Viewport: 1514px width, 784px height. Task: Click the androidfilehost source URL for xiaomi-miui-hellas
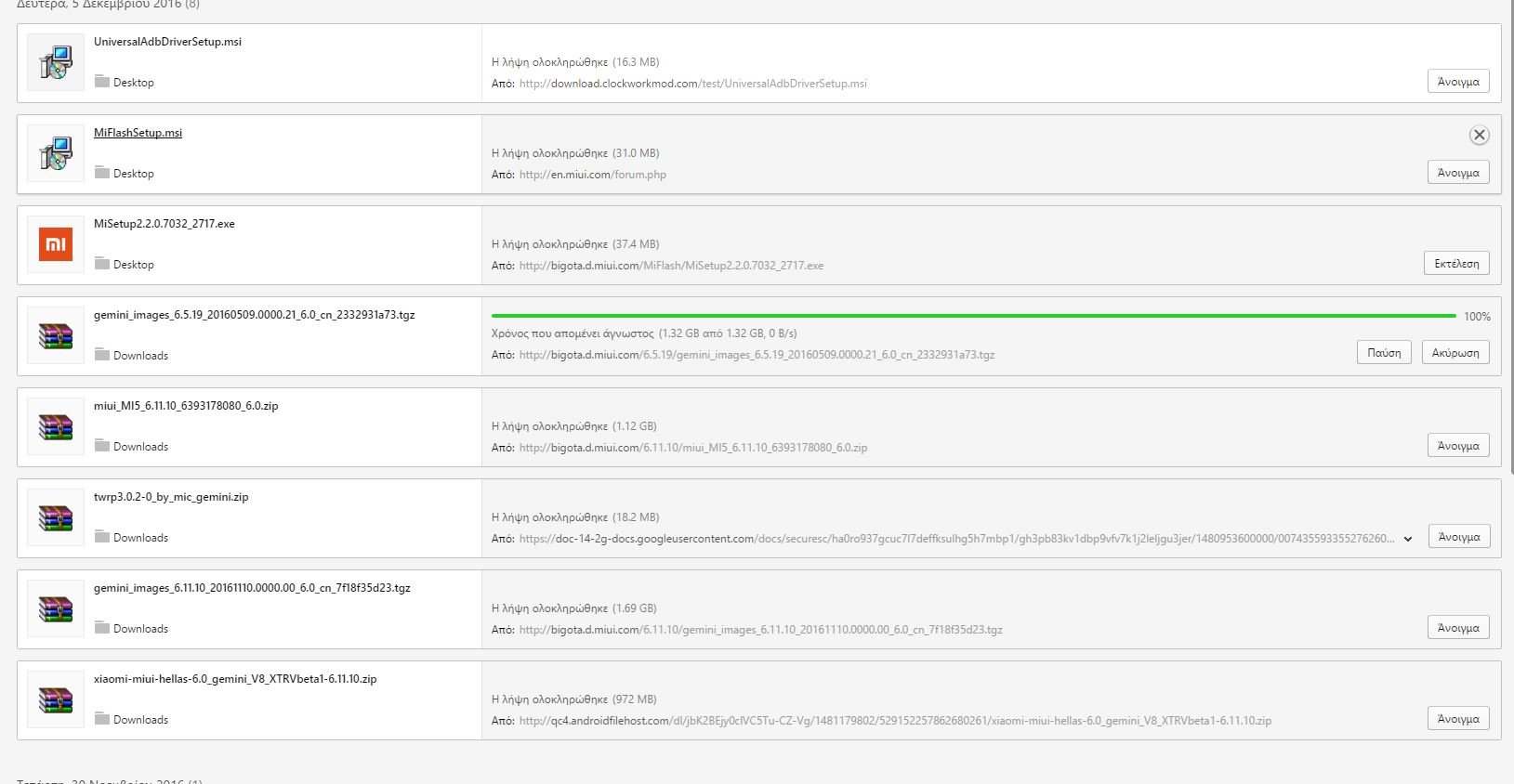pos(895,721)
